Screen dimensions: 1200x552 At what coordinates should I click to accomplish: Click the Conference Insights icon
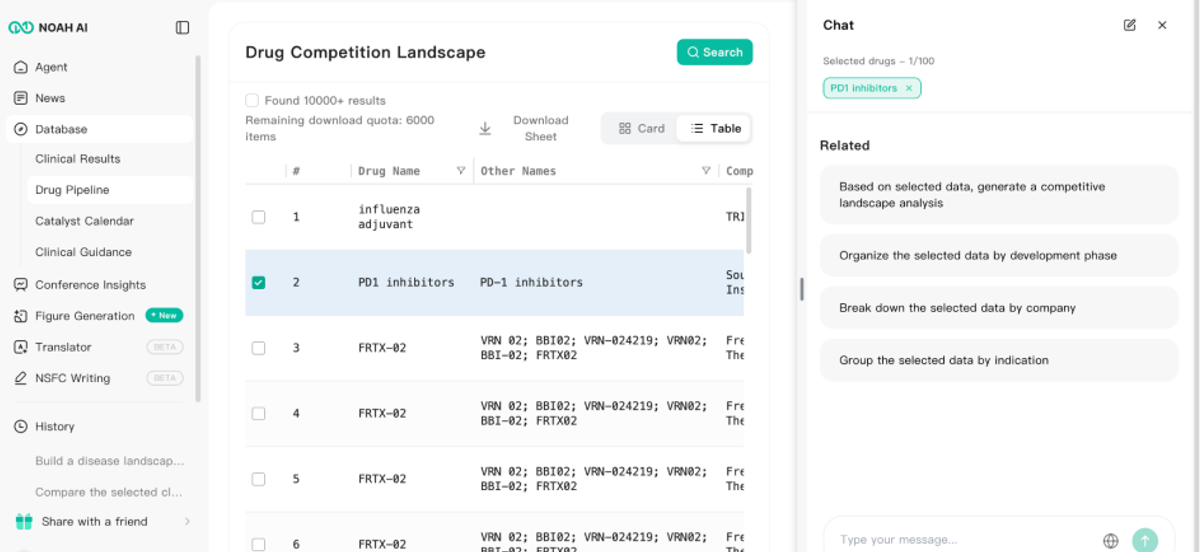tap(21, 285)
